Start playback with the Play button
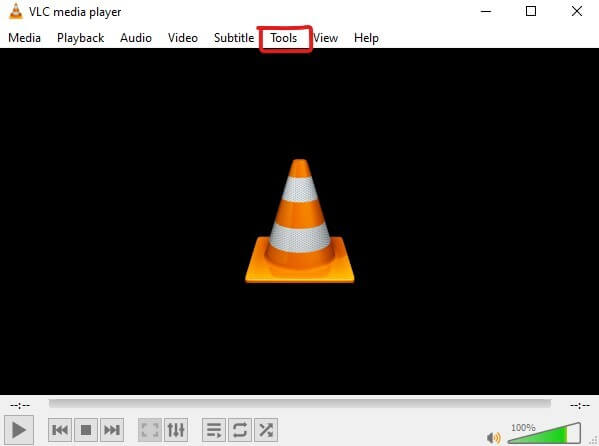 pos(19,430)
